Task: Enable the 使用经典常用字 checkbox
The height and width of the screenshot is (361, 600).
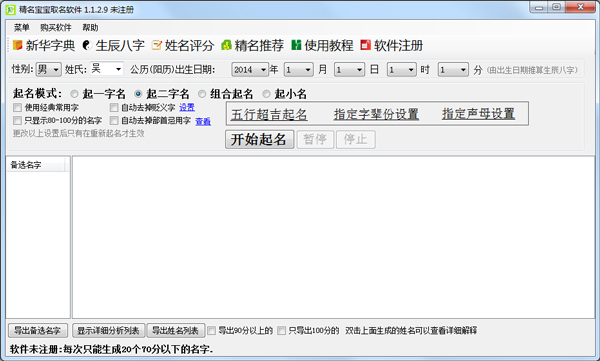Action: click(17, 108)
